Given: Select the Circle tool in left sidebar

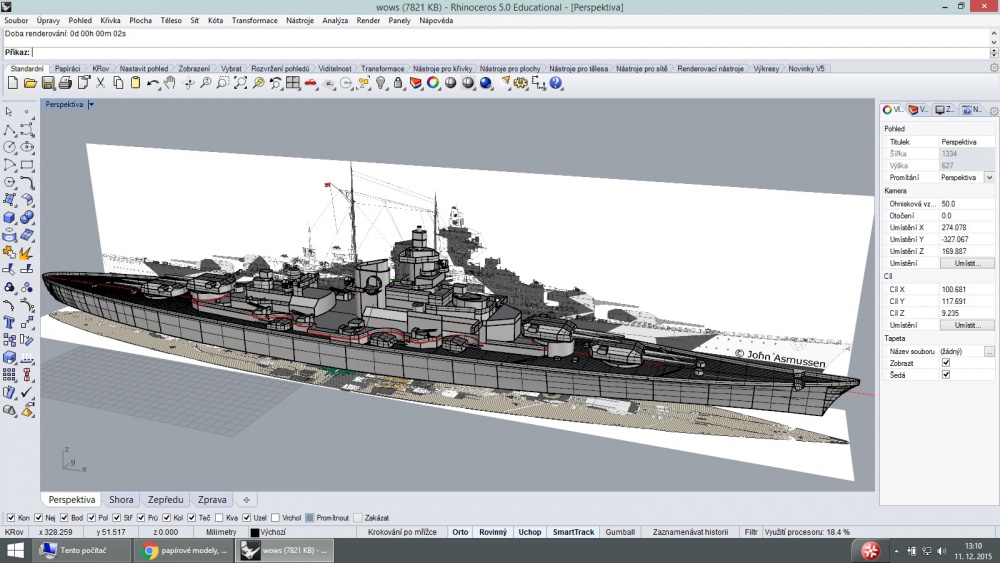Looking at the screenshot, I should pos(9,147).
